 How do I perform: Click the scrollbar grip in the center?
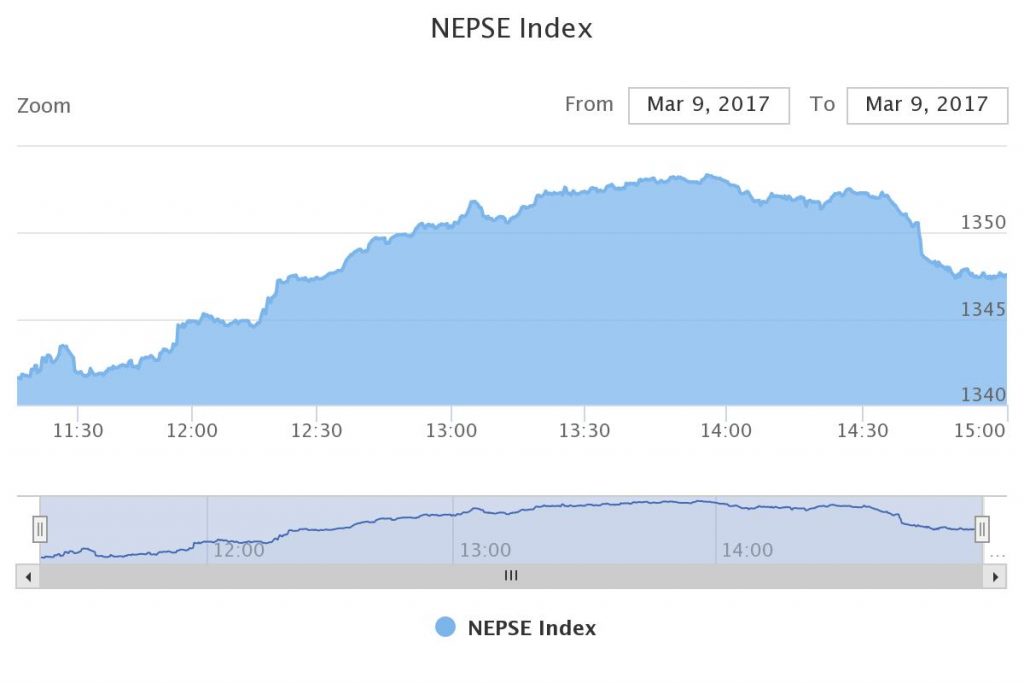click(x=511, y=576)
